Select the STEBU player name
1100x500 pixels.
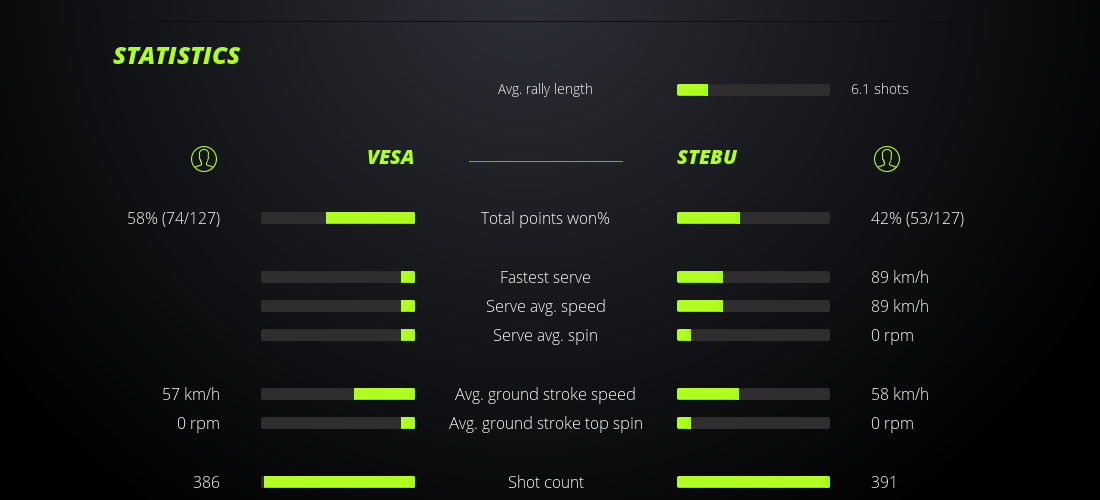click(x=707, y=157)
